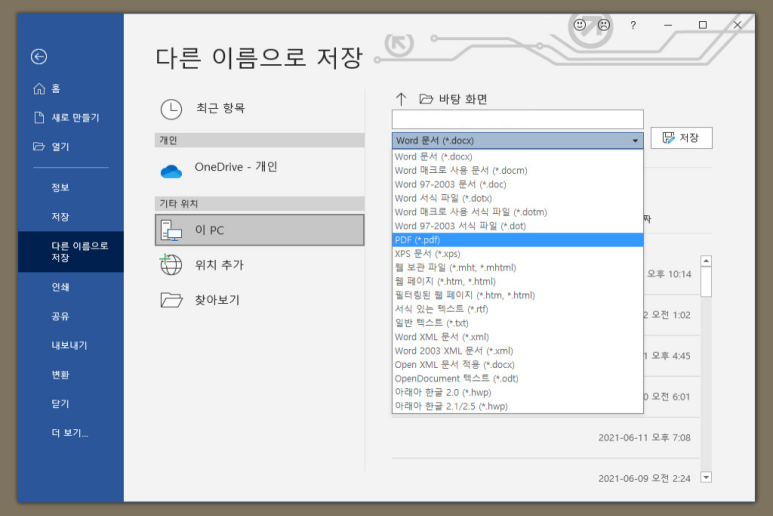Viewport: 773px width, 516px height.
Task: Select 새로 만들기 in sidebar
Action: 67,118
